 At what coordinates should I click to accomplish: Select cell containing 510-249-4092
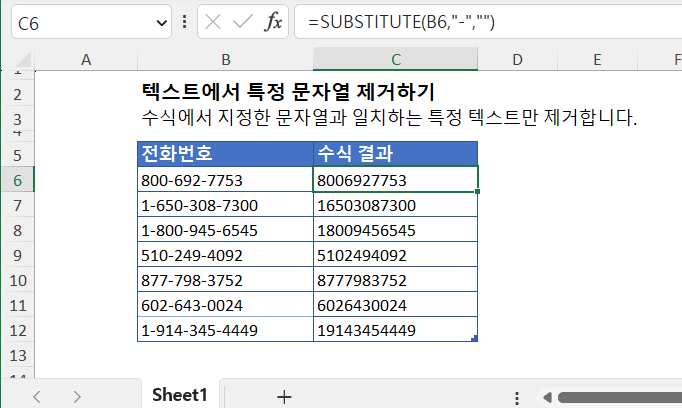(225, 255)
